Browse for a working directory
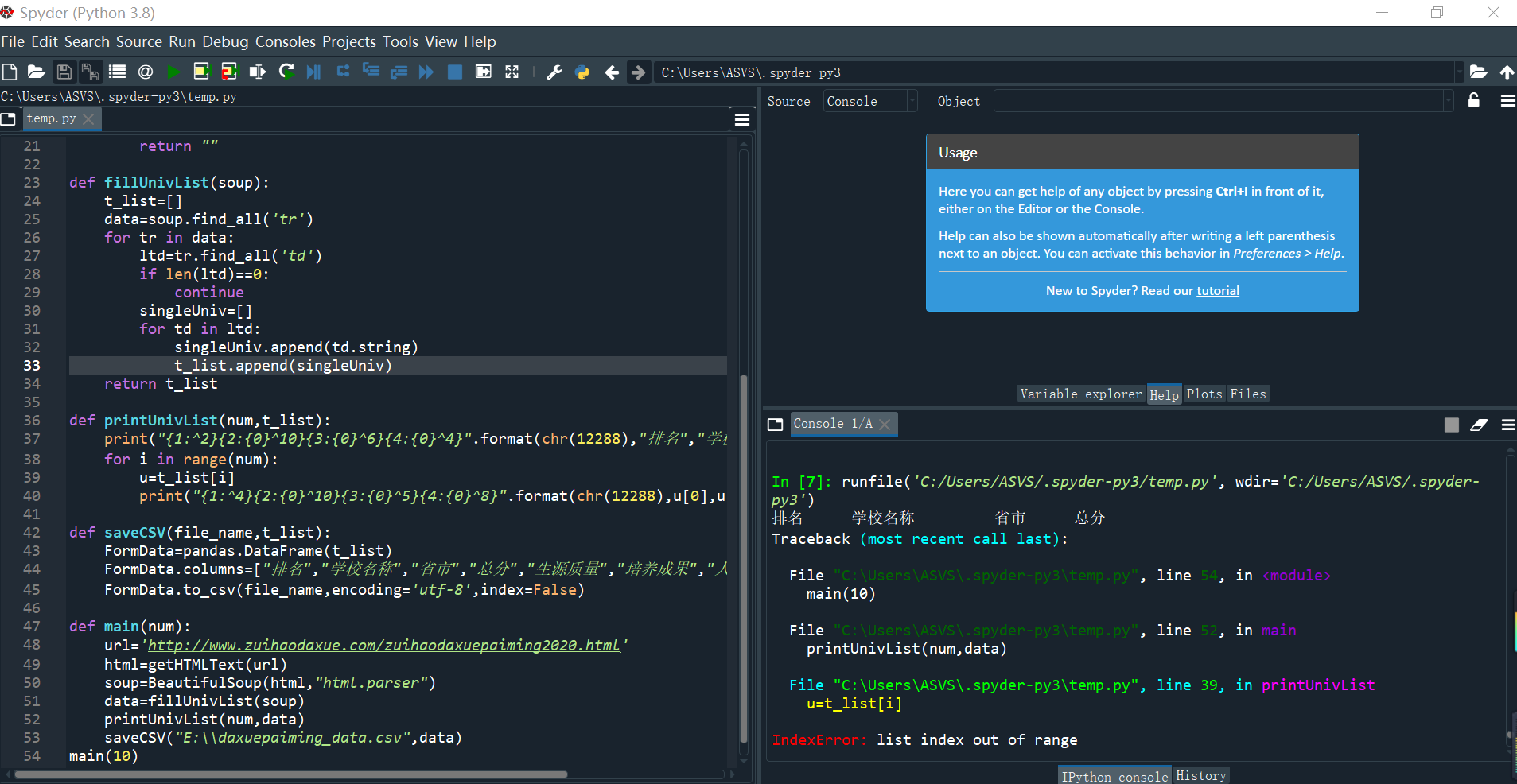Viewport: 1517px width, 784px height. (x=1478, y=72)
